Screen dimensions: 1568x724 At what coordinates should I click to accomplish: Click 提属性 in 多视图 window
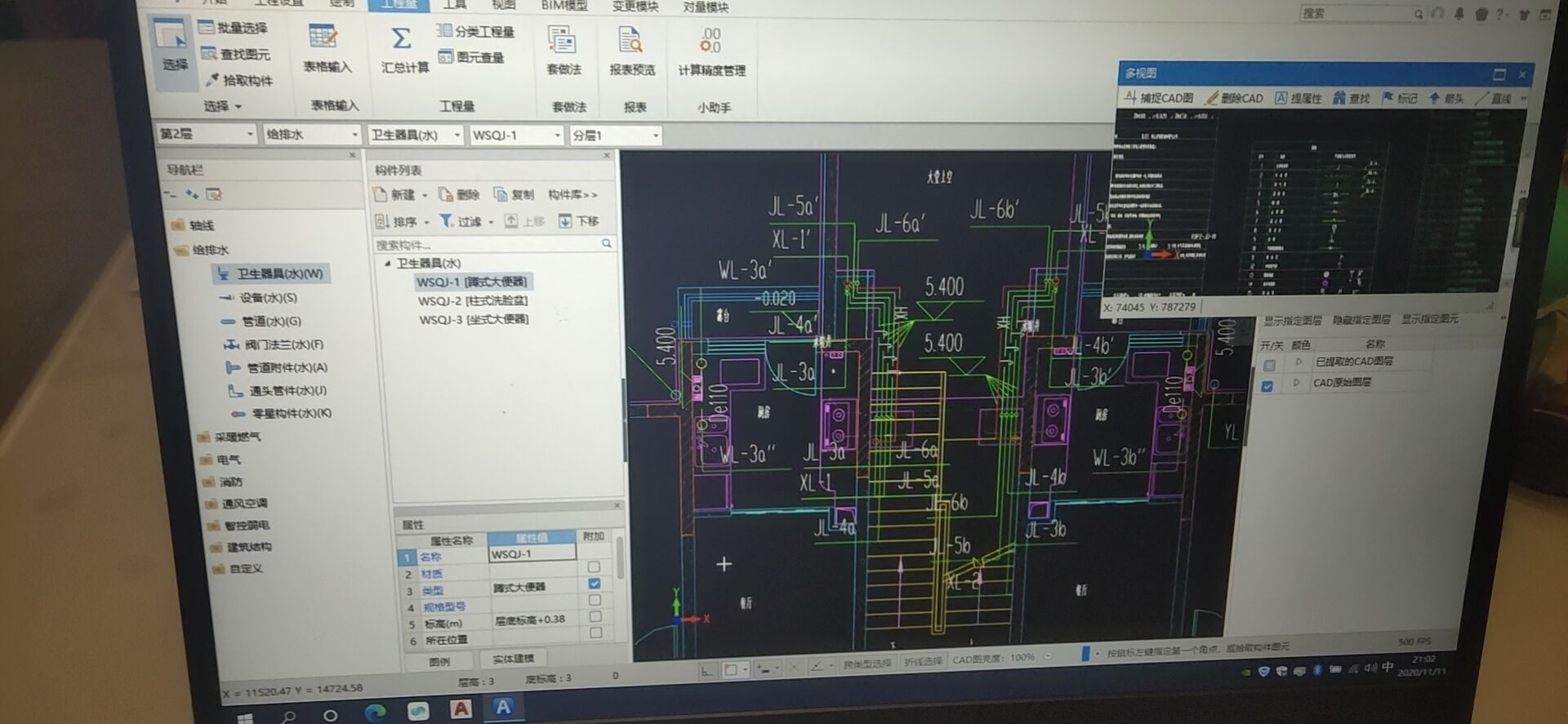(x=1298, y=98)
